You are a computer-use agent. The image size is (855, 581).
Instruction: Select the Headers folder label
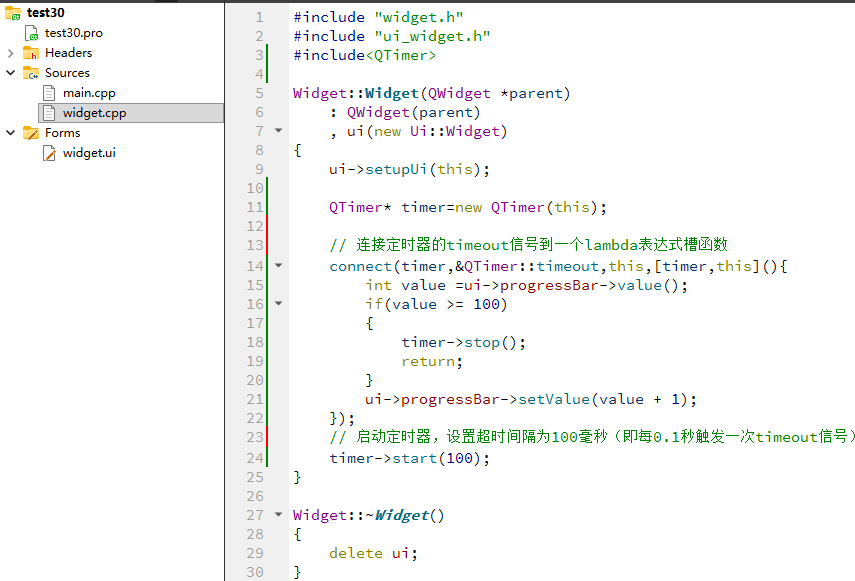coord(68,53)
